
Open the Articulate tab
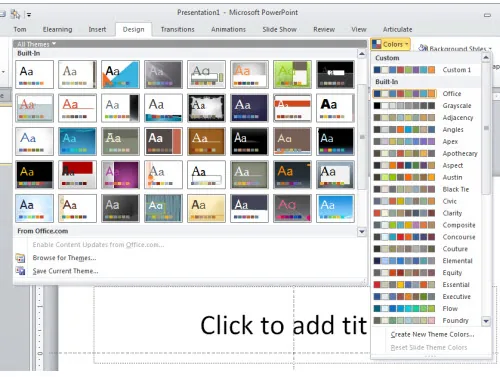tap(397, 29)
